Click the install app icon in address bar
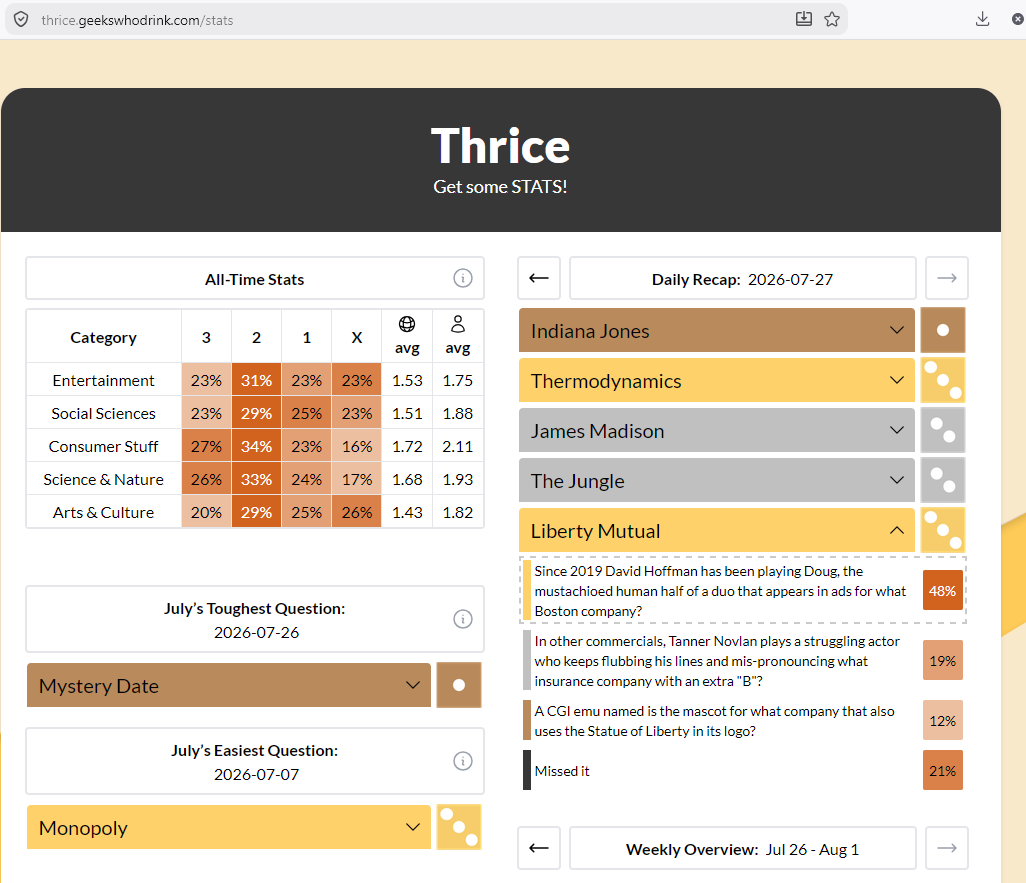Viewport: 1026px width, 883px height. (x=804, y=19)
